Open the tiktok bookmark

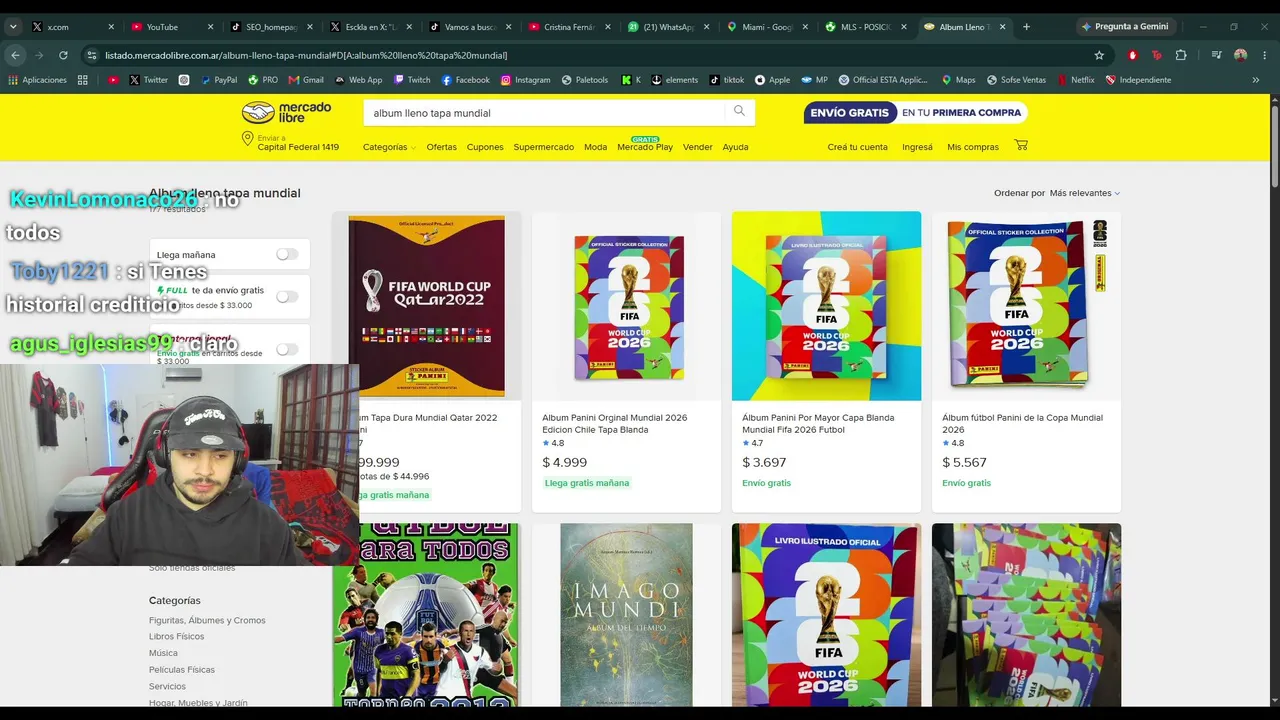(x=727, y=80)
